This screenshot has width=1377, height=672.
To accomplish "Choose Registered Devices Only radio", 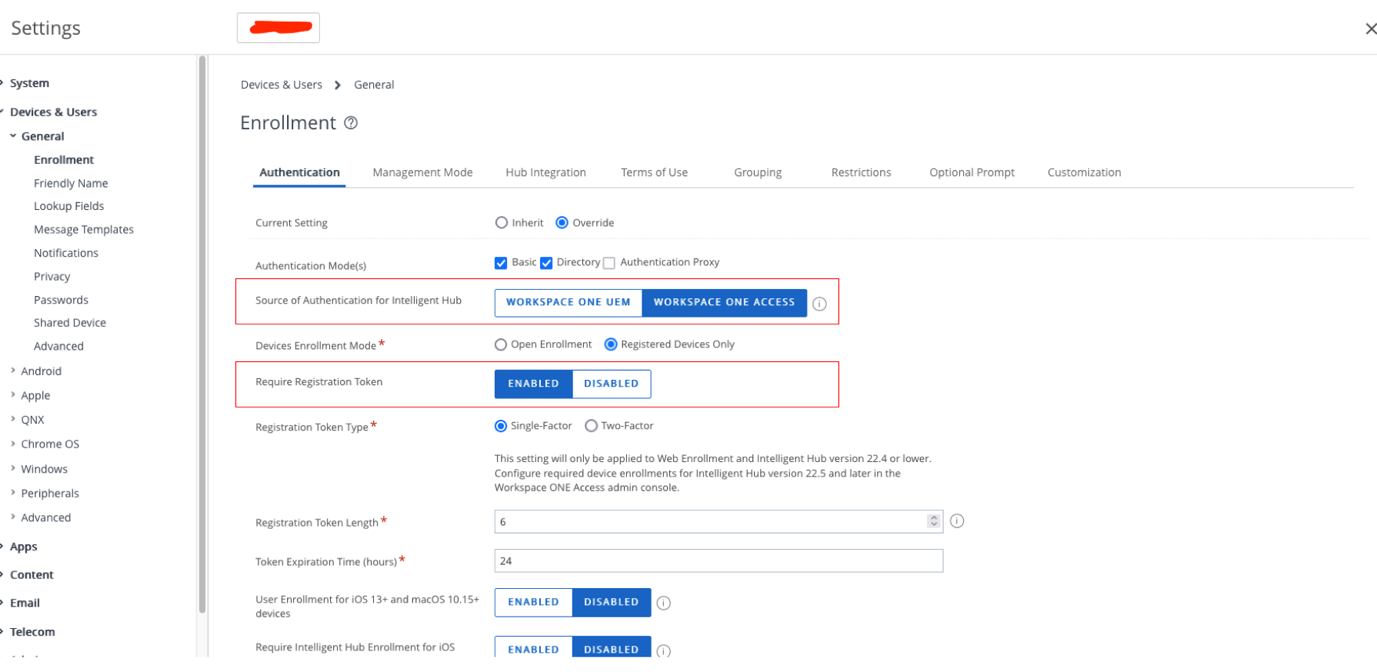I will (611, 344).
